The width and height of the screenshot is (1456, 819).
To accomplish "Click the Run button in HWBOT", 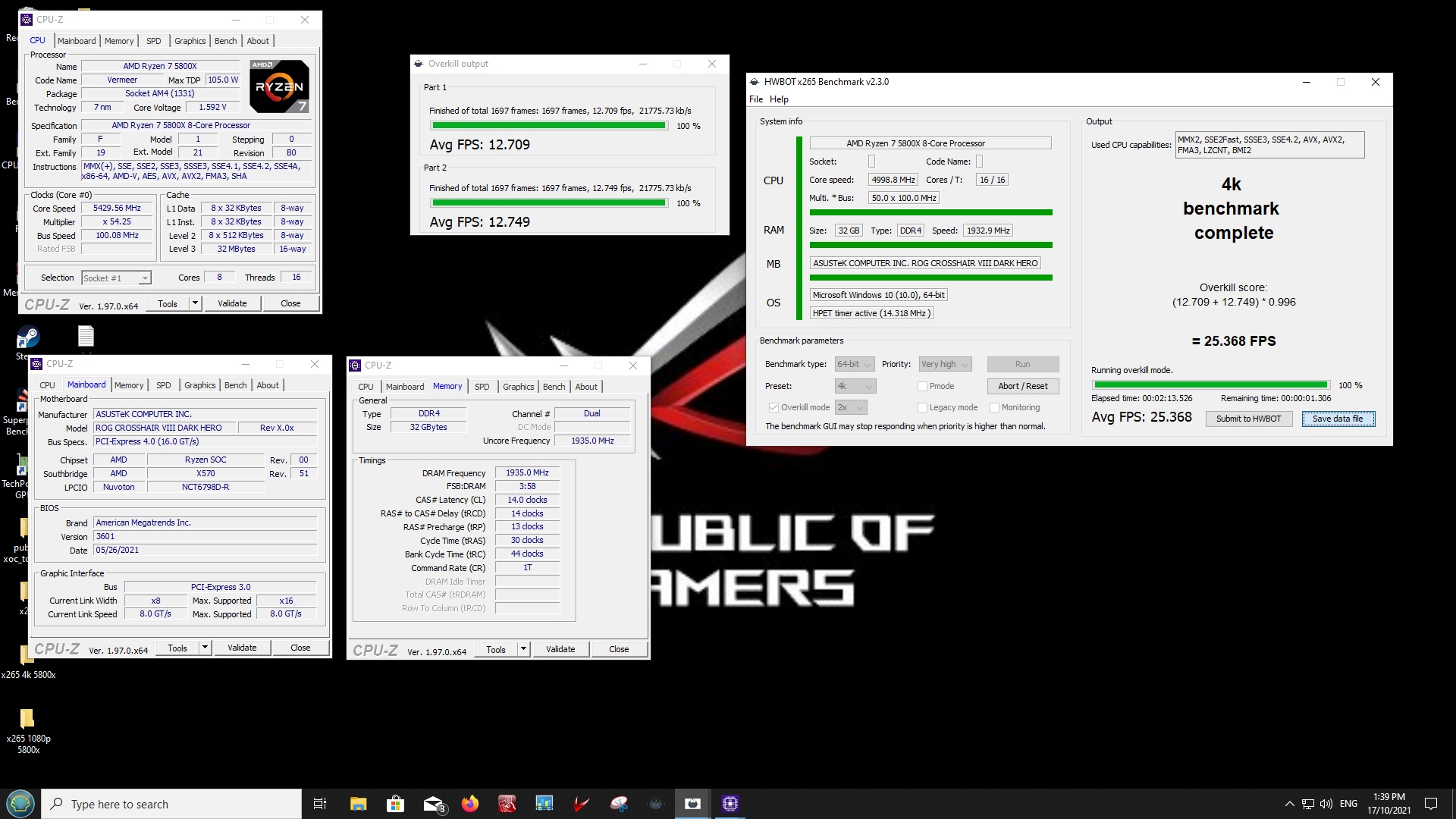I will point(1022,365).
